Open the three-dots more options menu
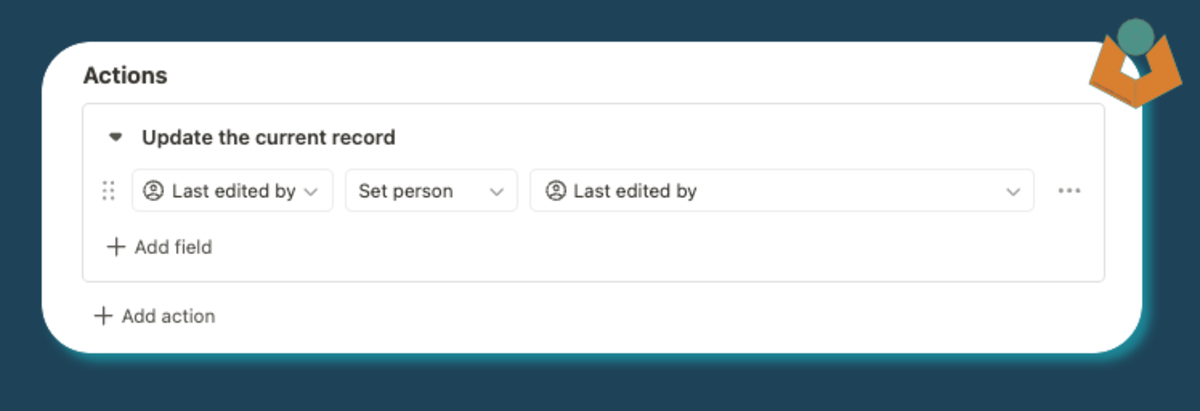The width and height of the screenshot is (1200, 411). point(1069,191)
